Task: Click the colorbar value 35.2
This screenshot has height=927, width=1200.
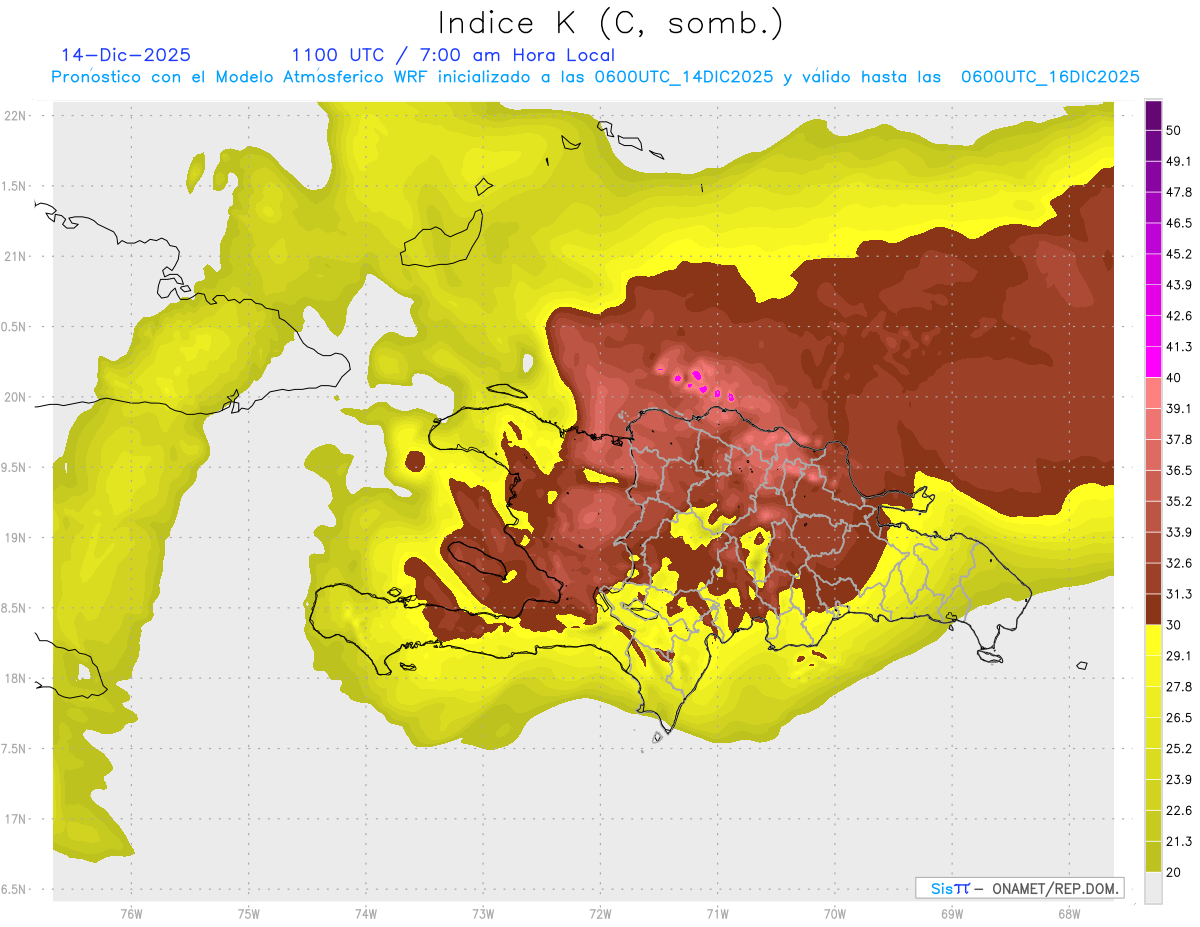Action: pos(1179,501)
